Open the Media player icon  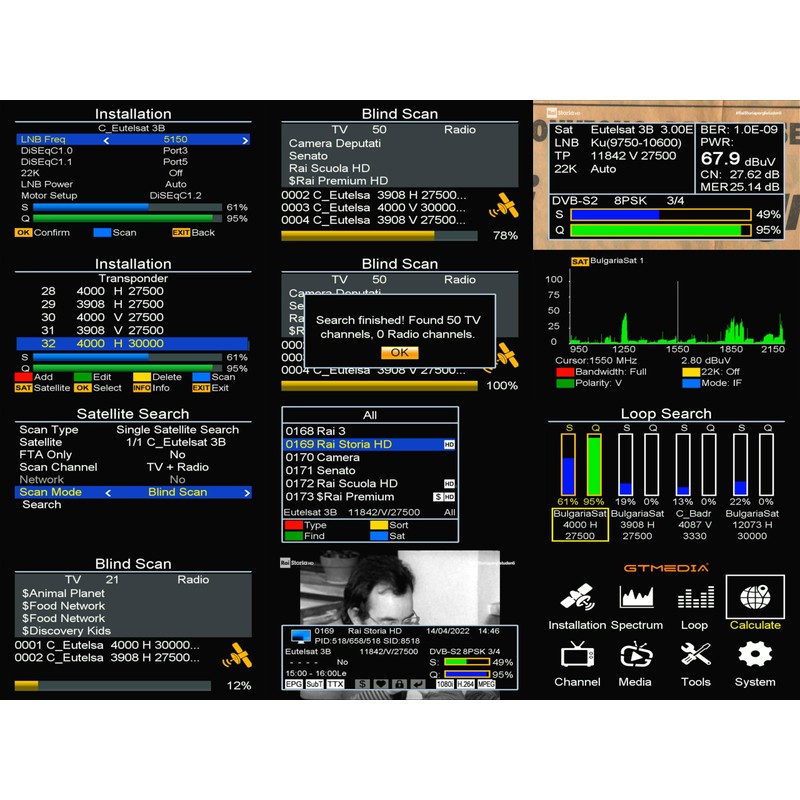[x=636, y=655]
